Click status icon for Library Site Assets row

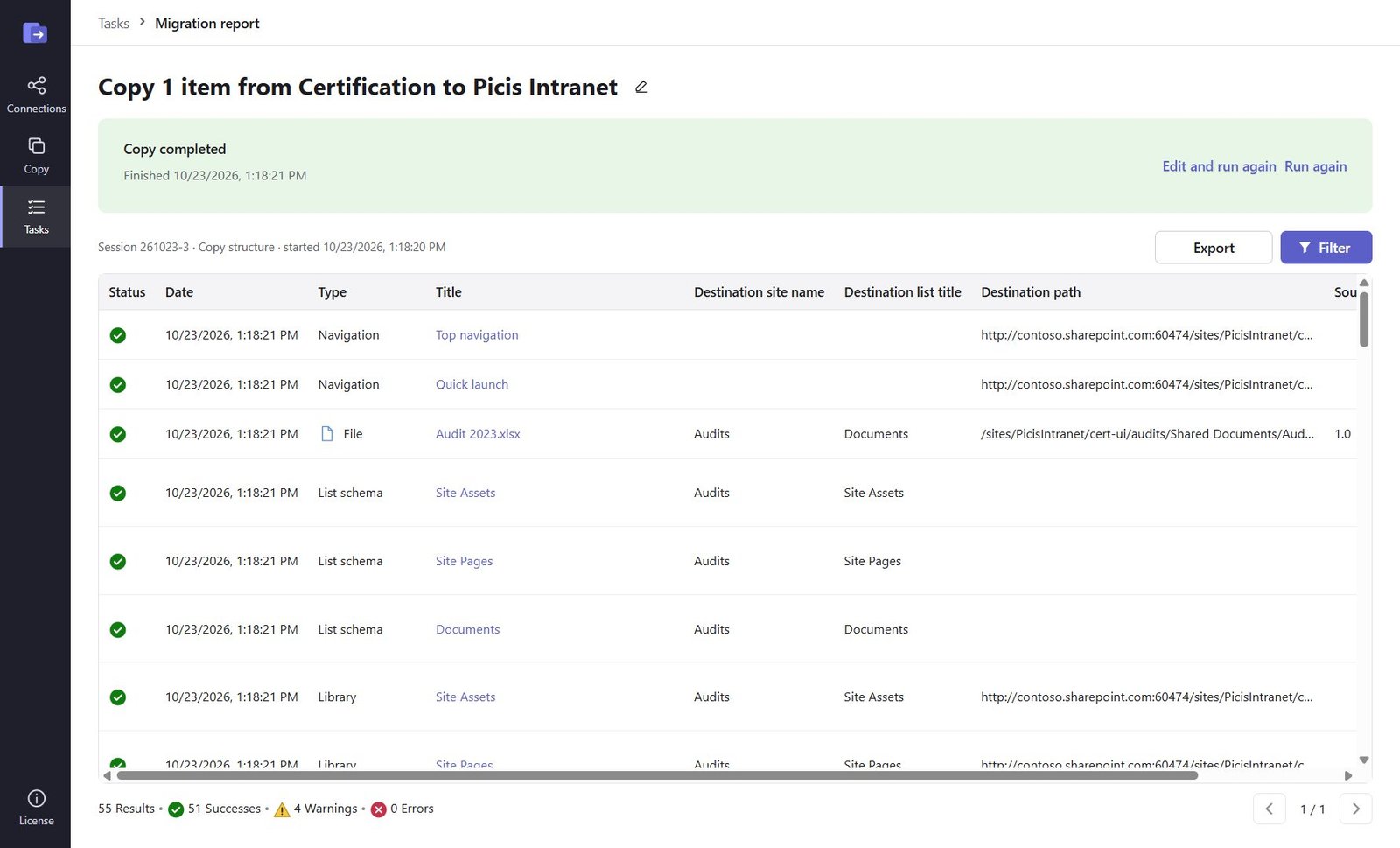118,697
